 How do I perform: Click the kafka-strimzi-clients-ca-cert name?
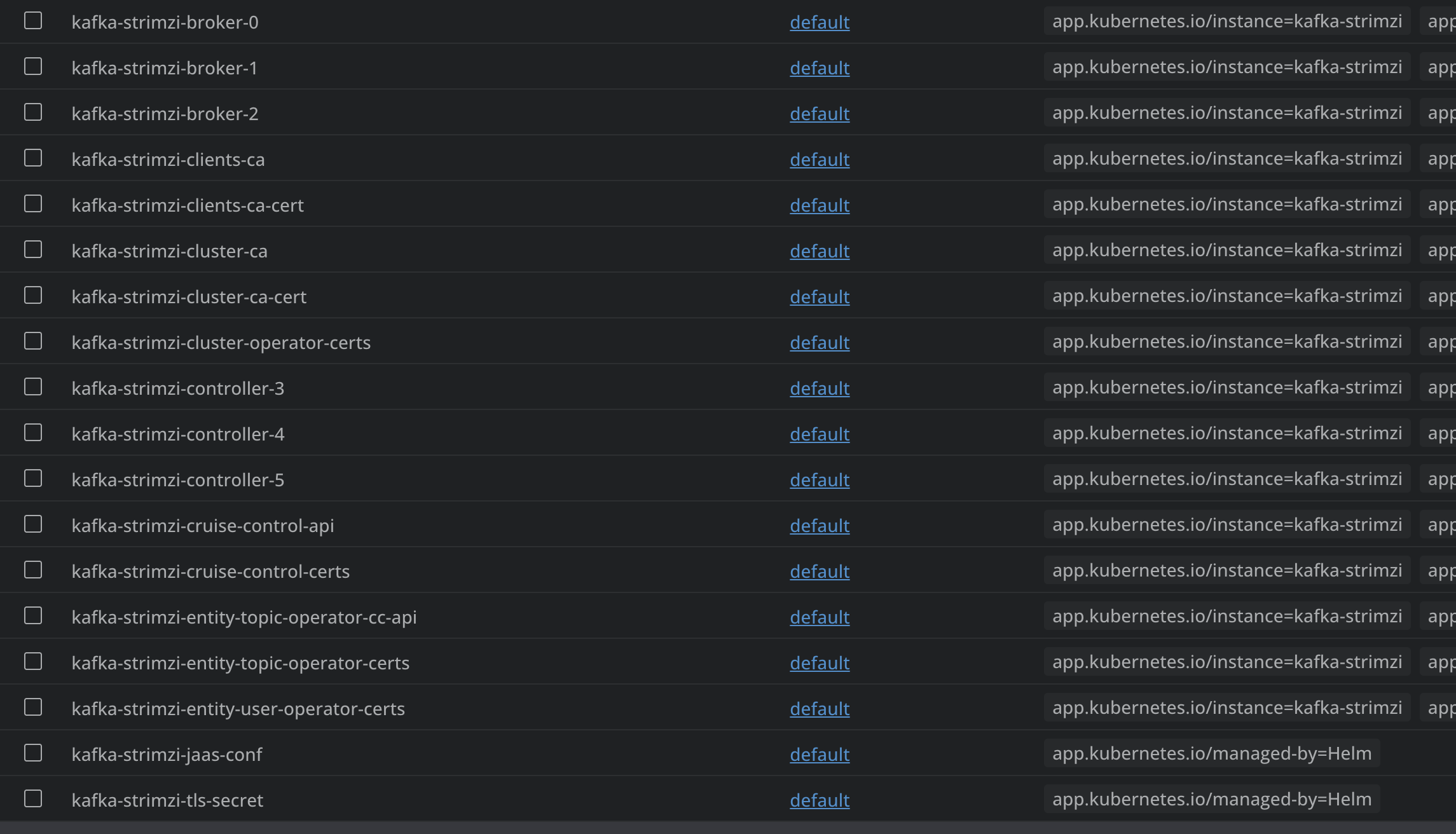[x=188, y=205]
